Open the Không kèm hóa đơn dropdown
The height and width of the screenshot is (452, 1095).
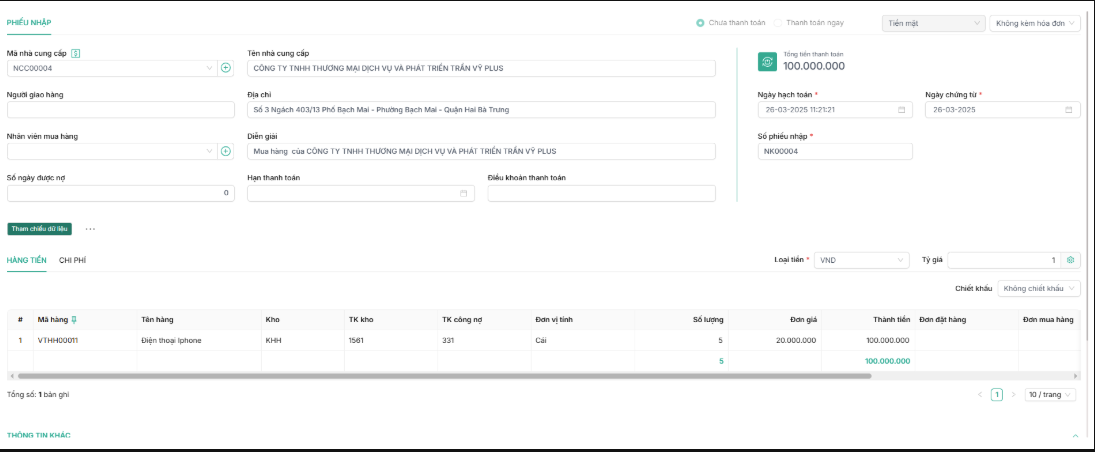[x=1035, y=23]
